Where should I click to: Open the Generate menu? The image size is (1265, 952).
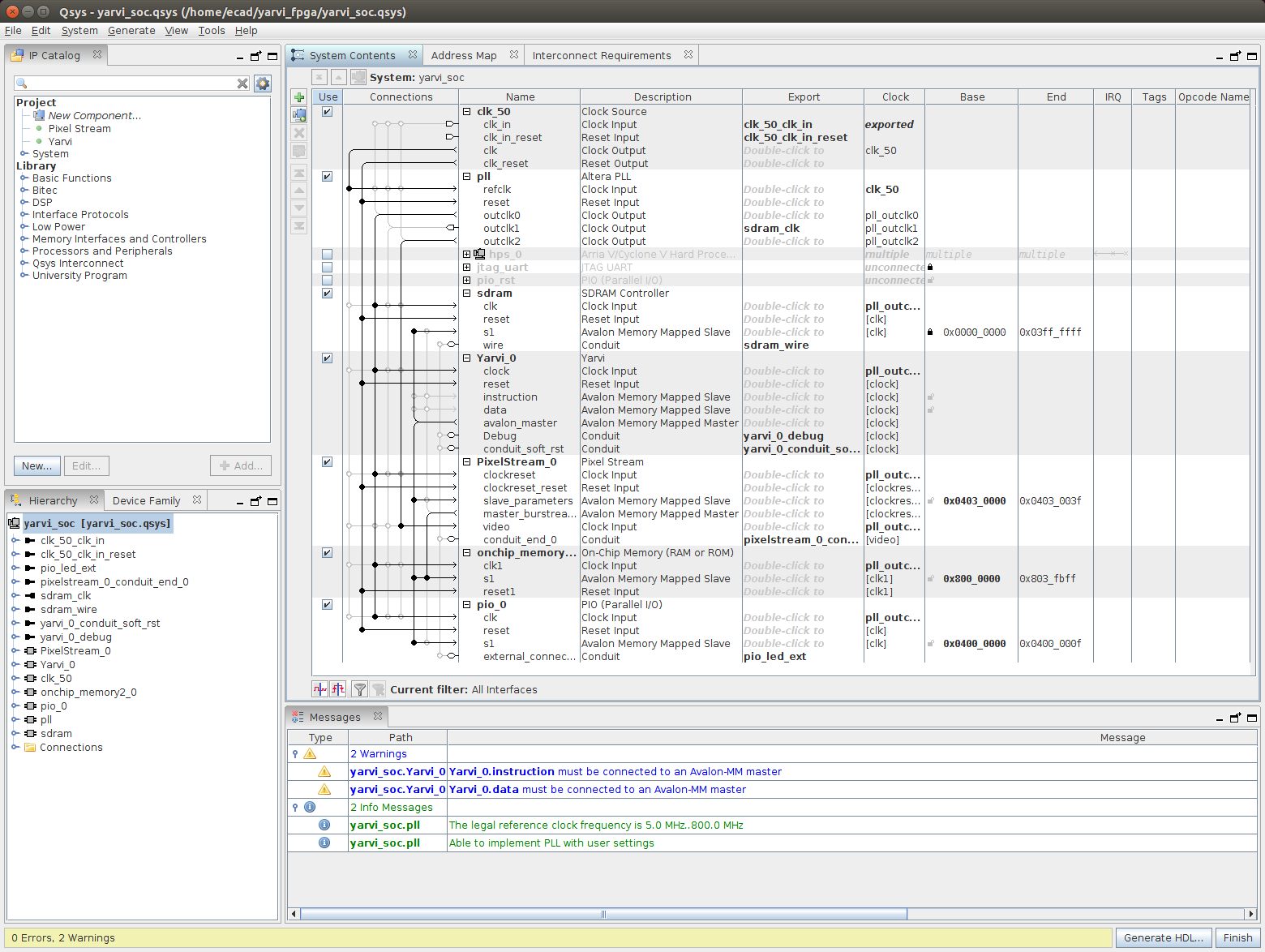pos(131,31)
